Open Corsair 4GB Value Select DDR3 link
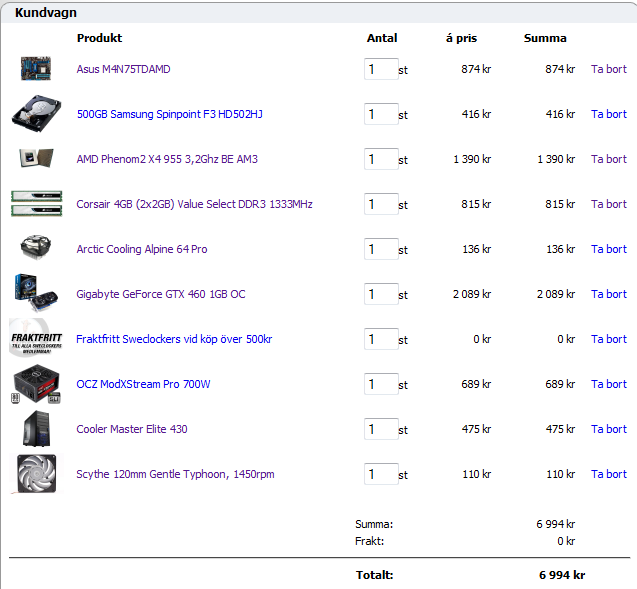Screen dimensions: 637x589 coord(194,204)
